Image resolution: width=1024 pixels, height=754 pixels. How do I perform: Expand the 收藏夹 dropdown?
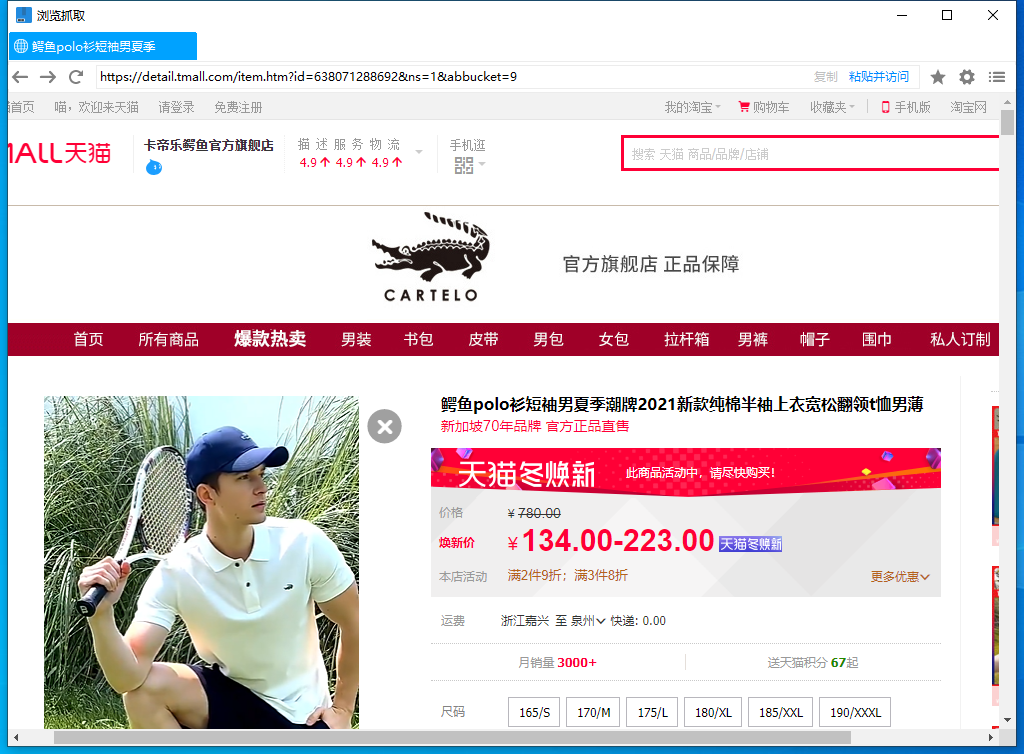pyautogui.click(x=832, y=107)
